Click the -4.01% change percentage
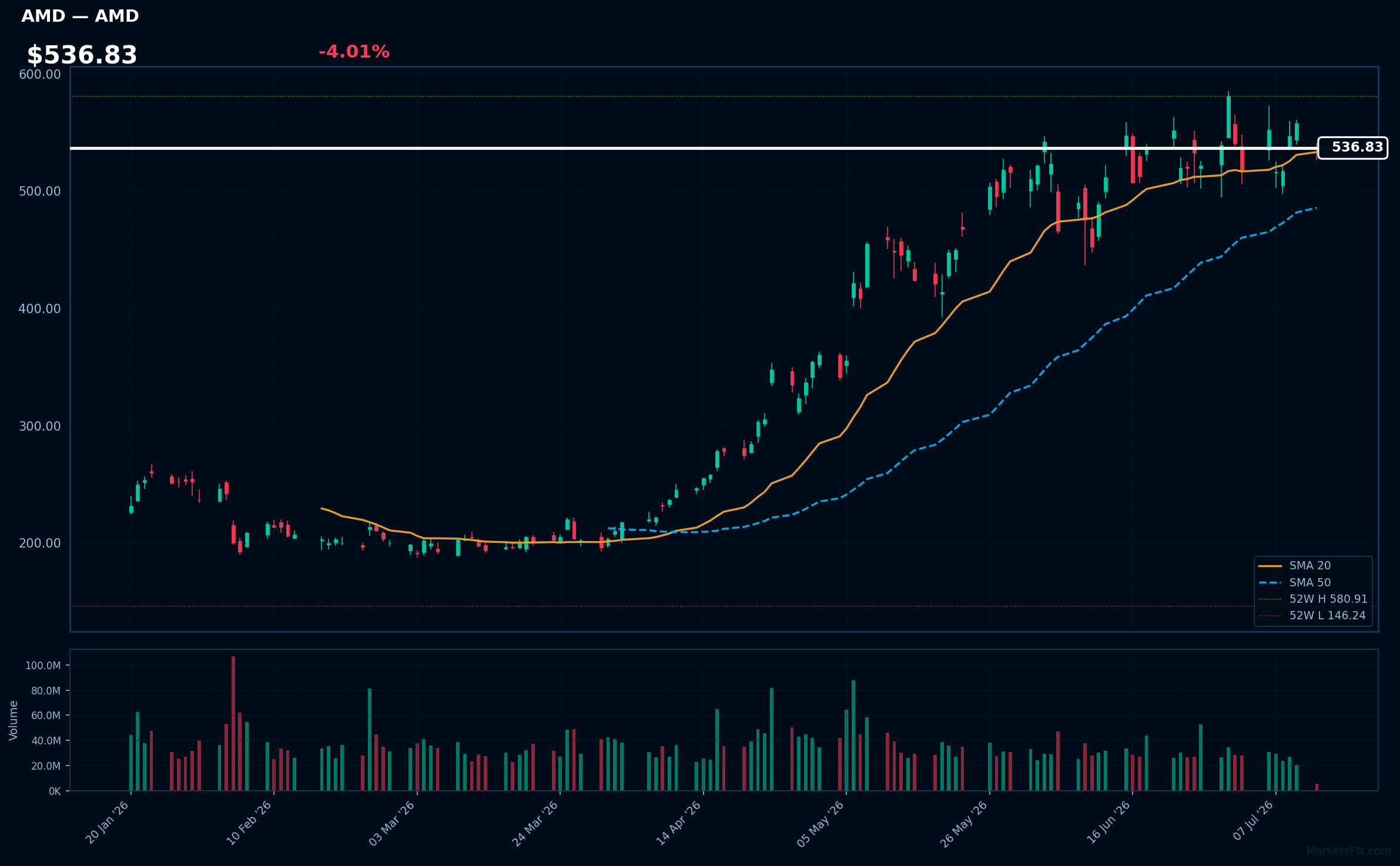Viewport: 1400px width, 866px height. (x=354, y=52)
